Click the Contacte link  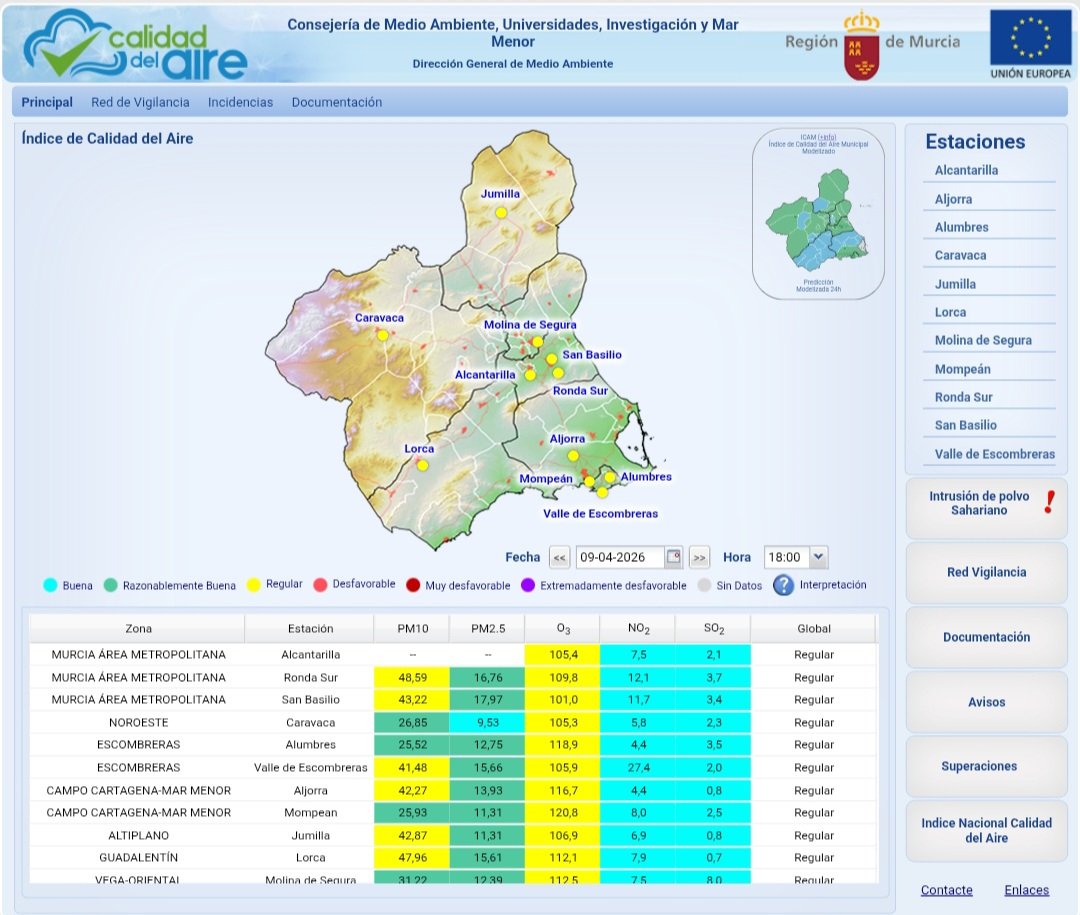(946, 890)
